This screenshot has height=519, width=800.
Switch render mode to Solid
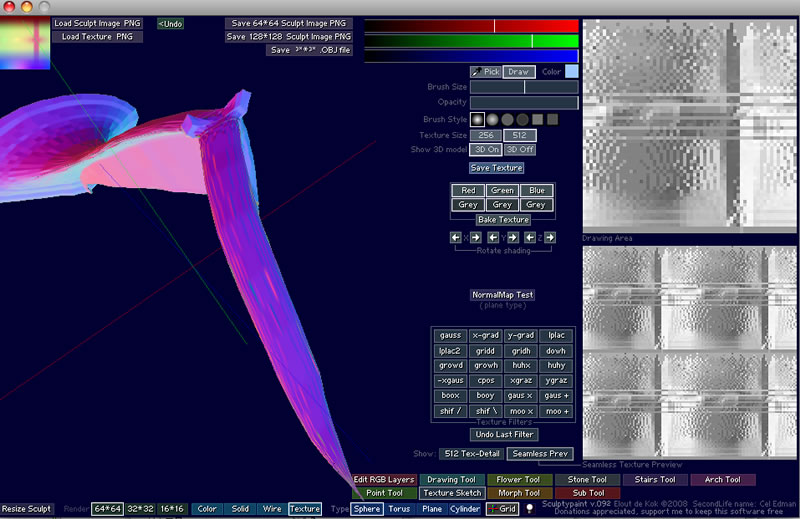point(240,509)
